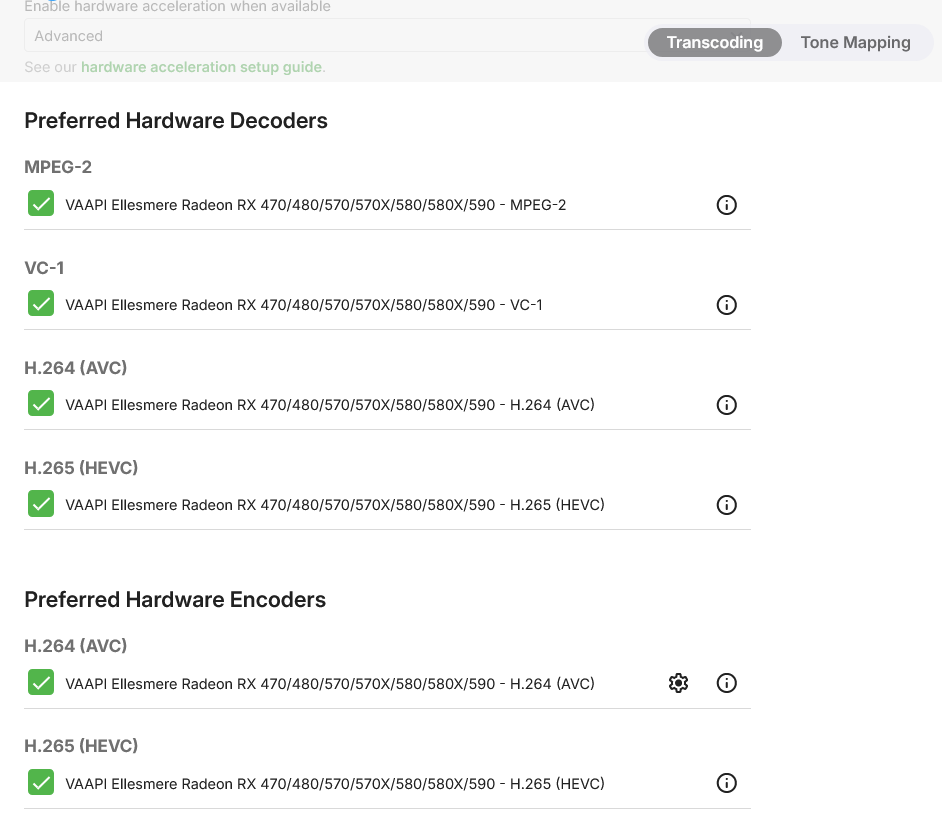
Task: Click the VAAPI Ellesmere VC-1 decoder label
Action: point(303,305)
